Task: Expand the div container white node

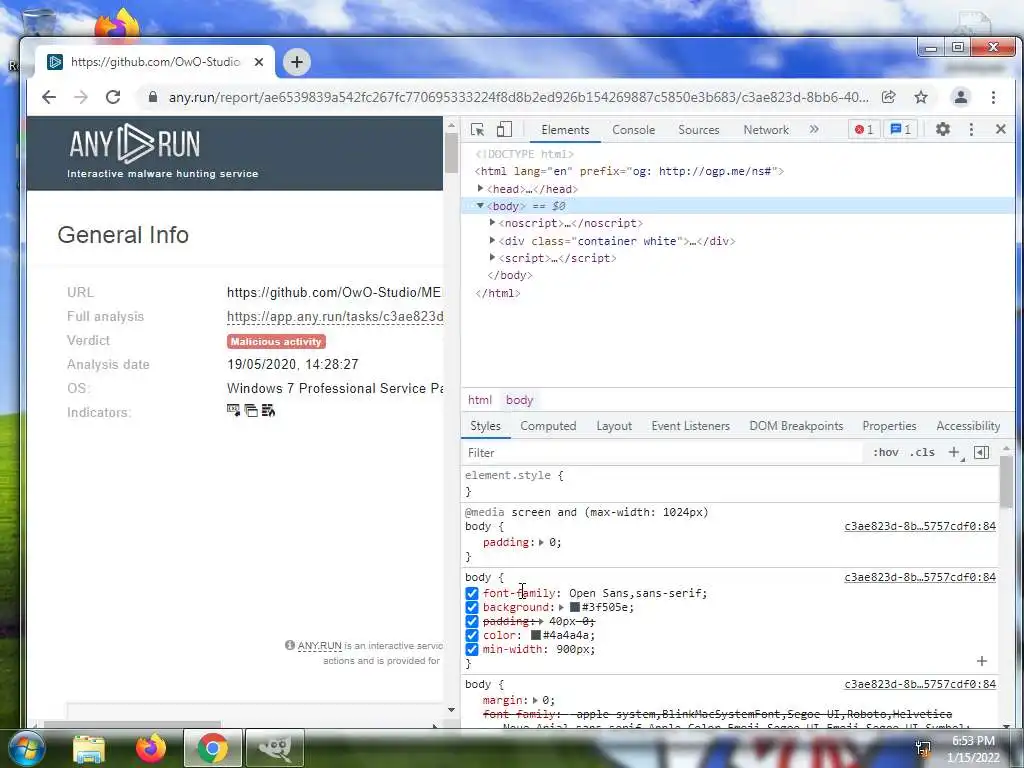Action: (492, 240)
